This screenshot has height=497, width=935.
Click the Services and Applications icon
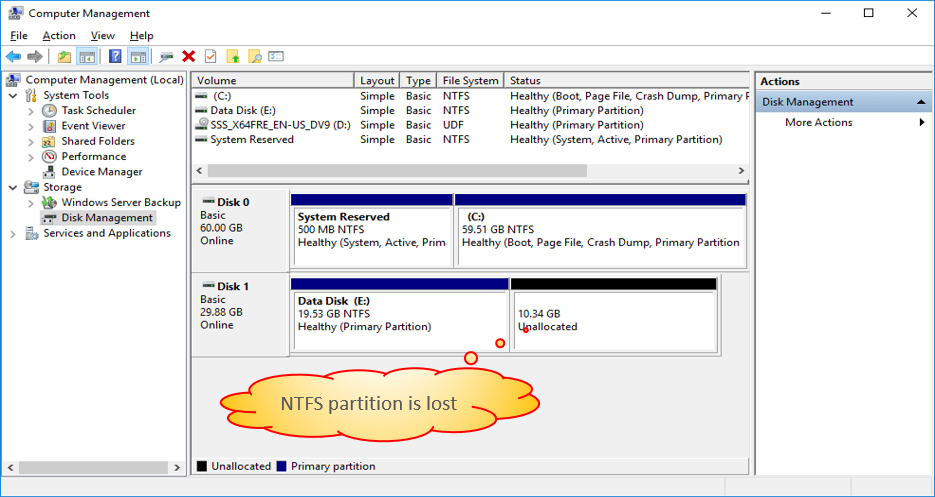(32, 233)
